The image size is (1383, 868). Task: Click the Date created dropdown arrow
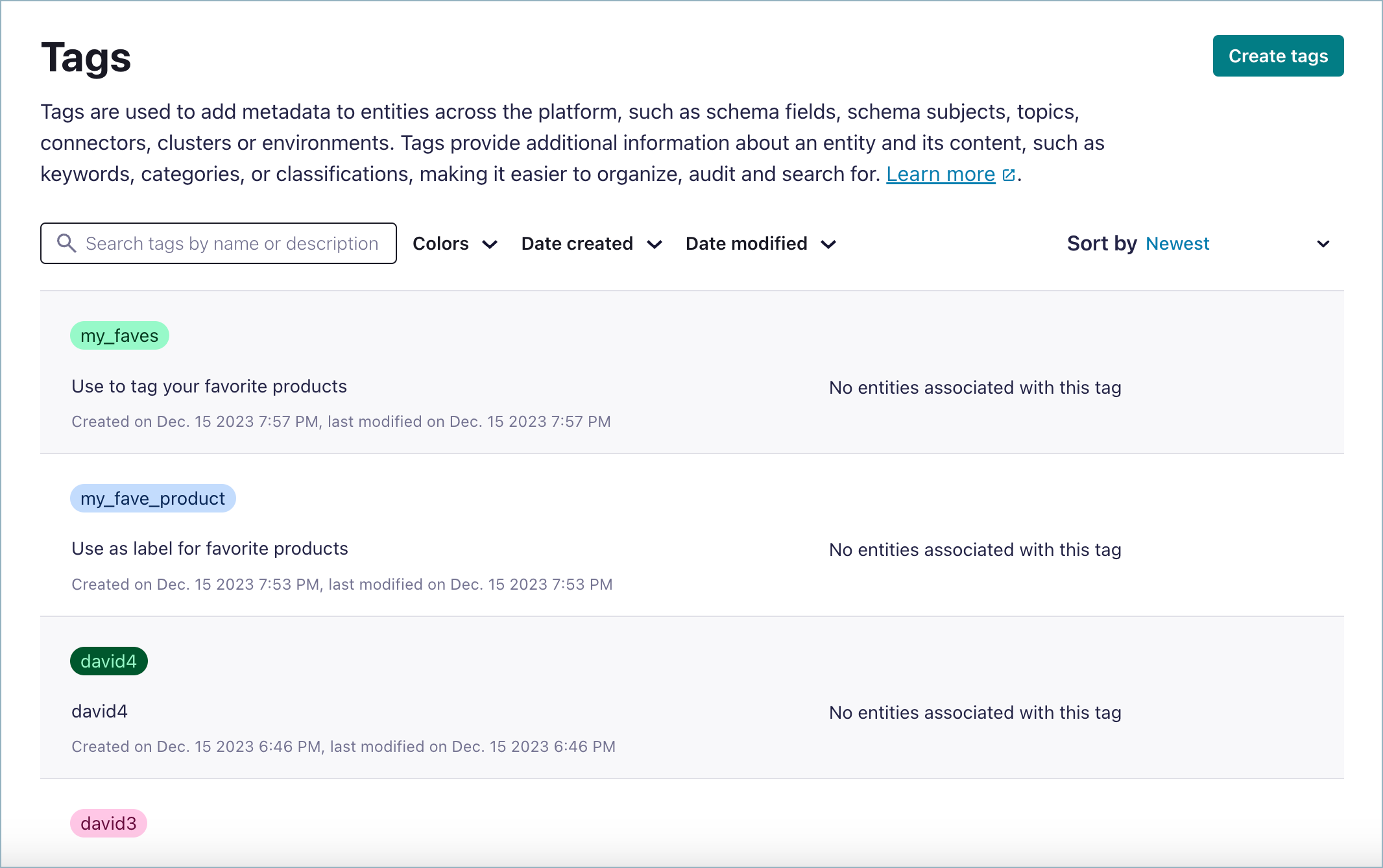pos(655,245)
